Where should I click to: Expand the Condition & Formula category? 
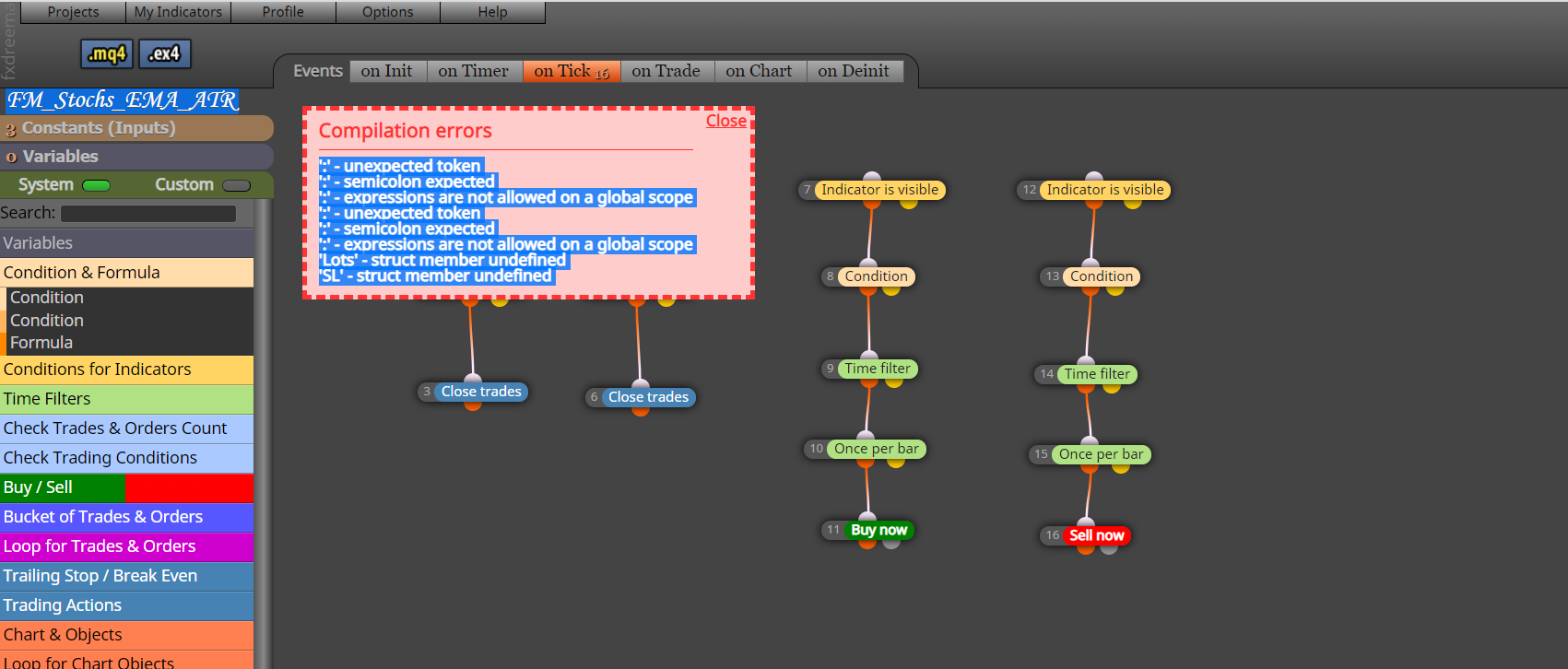[126, 273]
